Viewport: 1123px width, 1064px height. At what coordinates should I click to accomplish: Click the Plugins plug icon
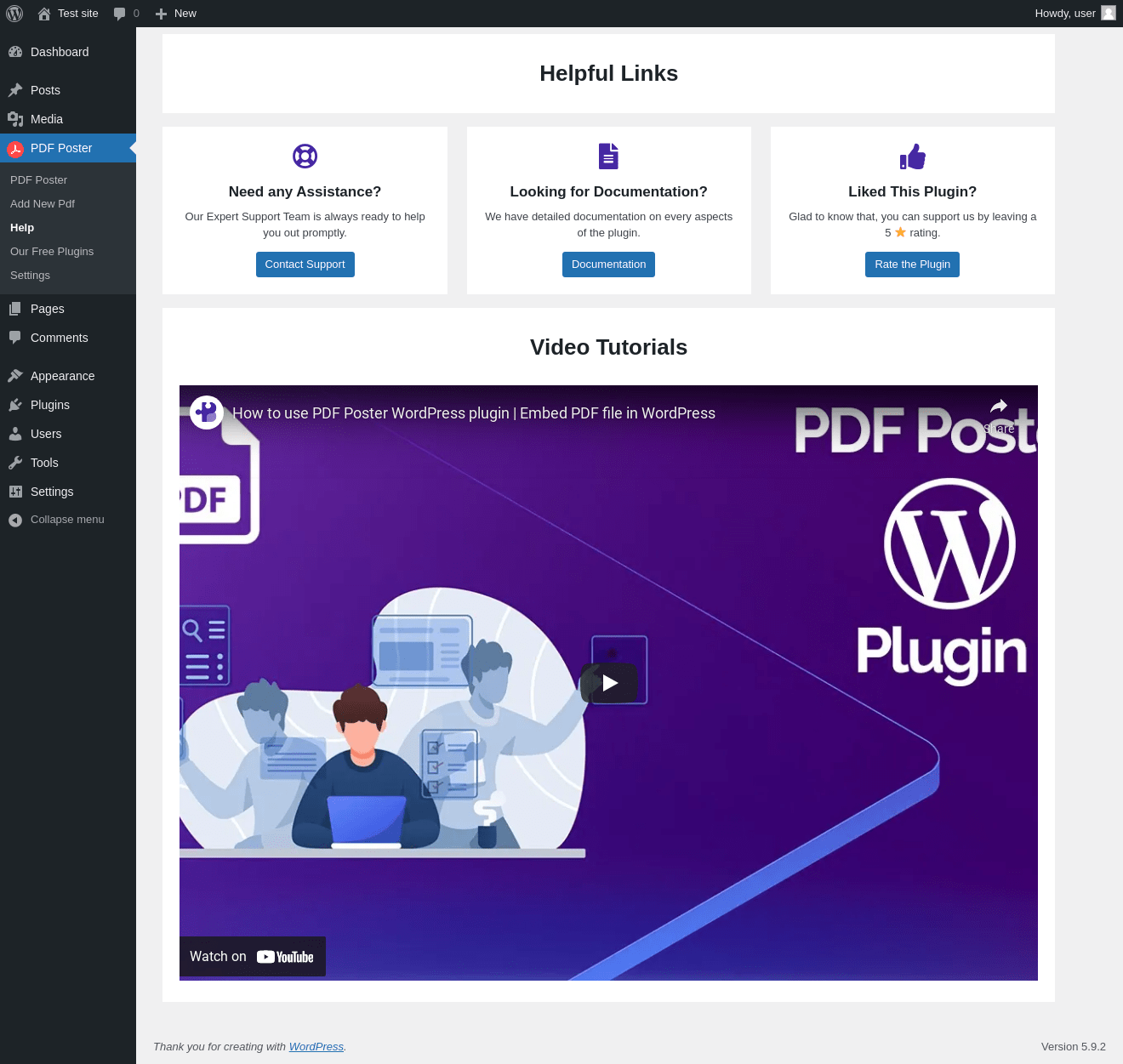click(x=15, y=405)
